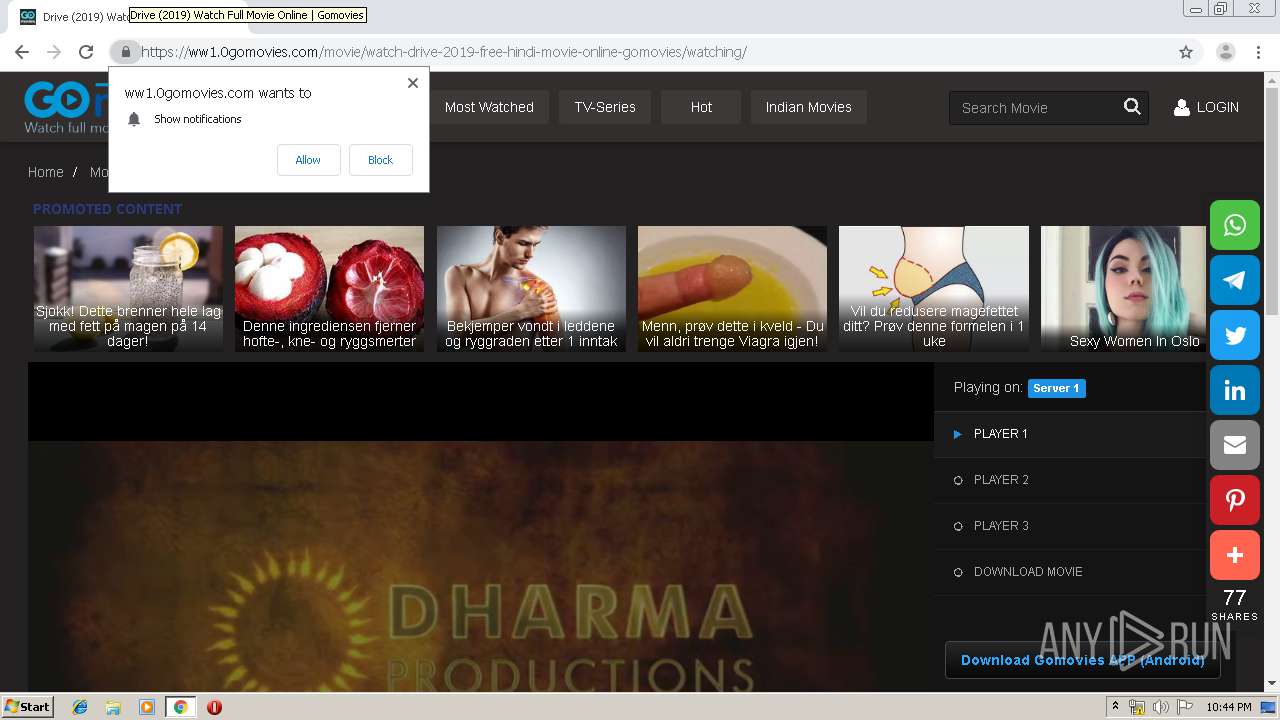
Task: Open the 'Denne ingrediensen fjerner' ad thumbnail
Action: click(329, 288)
